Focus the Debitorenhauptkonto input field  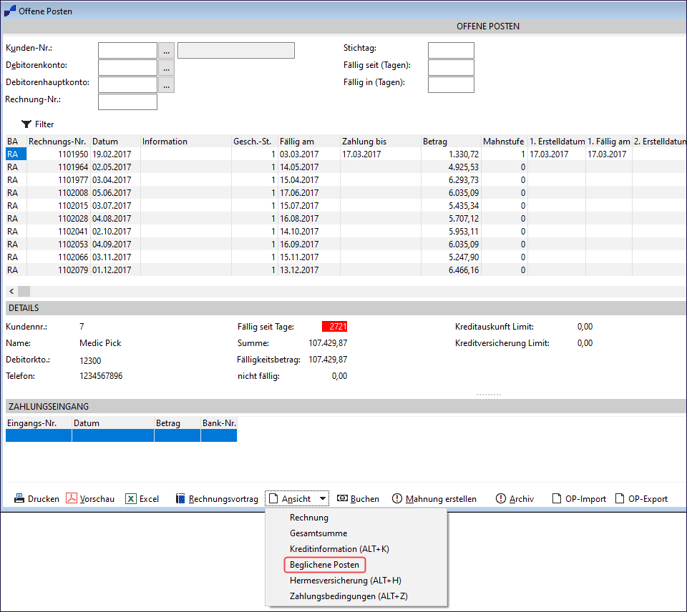point(127,85)
